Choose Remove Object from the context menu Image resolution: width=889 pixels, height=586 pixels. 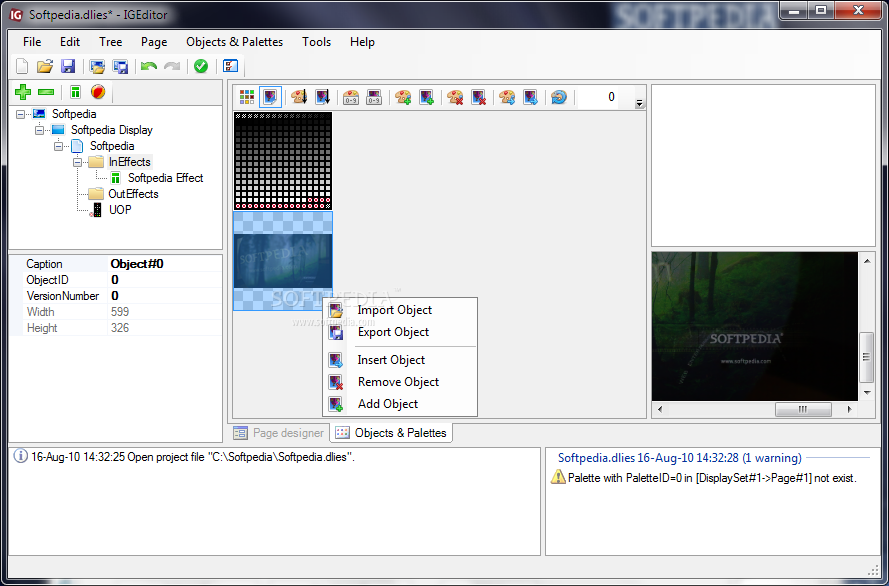point(400,382)
